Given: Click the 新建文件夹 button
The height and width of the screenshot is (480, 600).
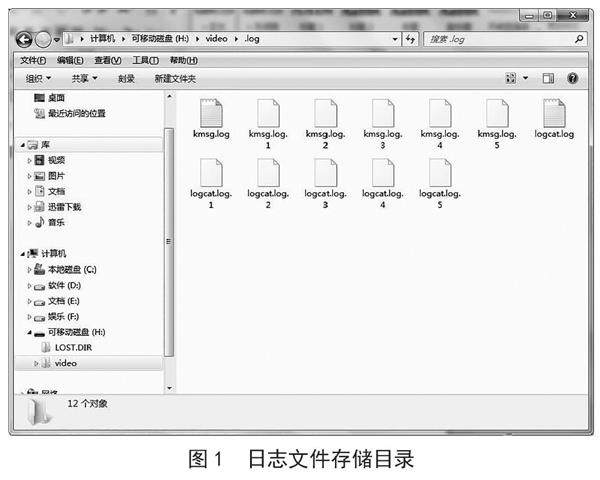Looking at the screenshot, I should 175,78.
